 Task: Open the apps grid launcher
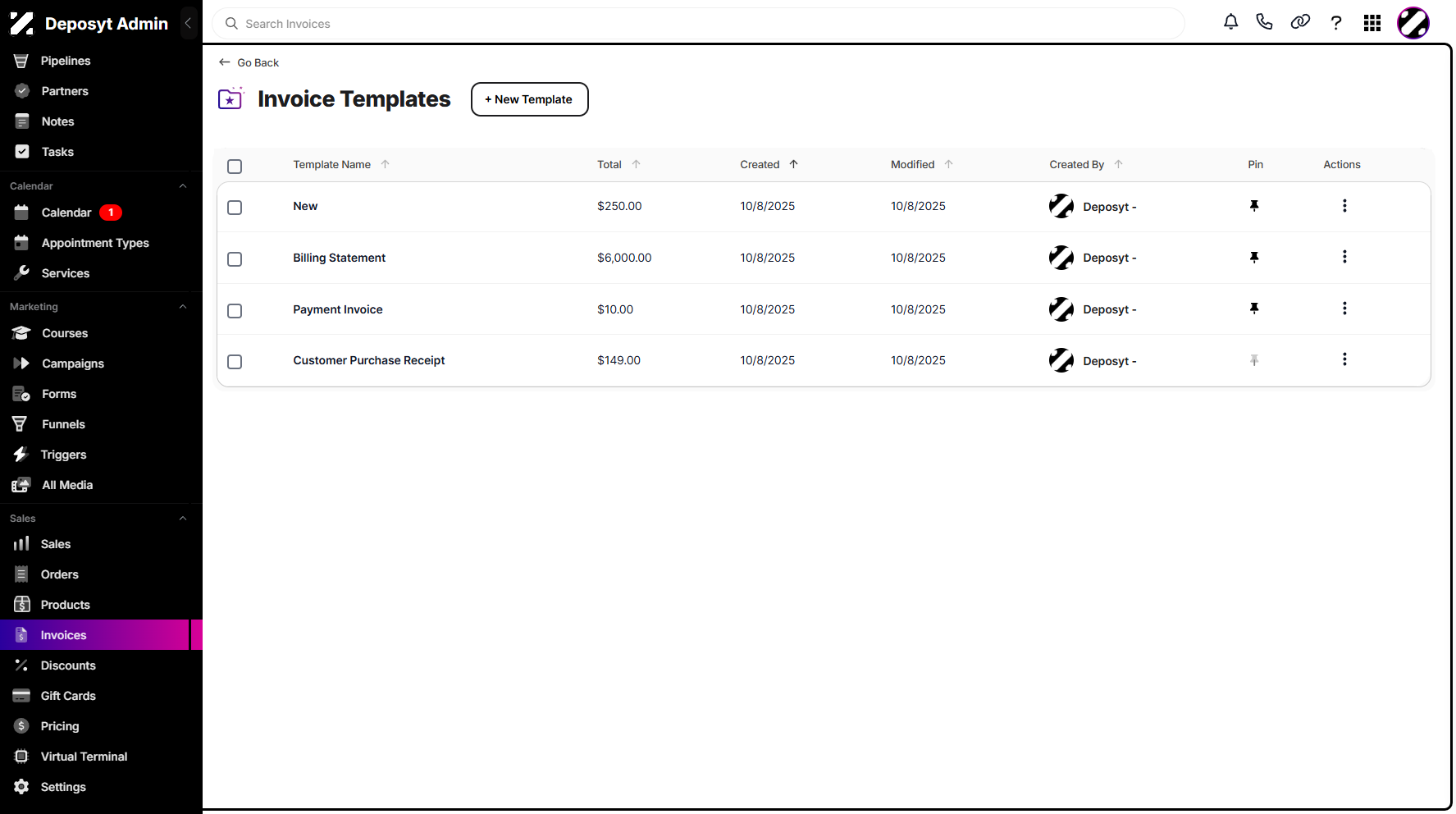coord(1372,23)
